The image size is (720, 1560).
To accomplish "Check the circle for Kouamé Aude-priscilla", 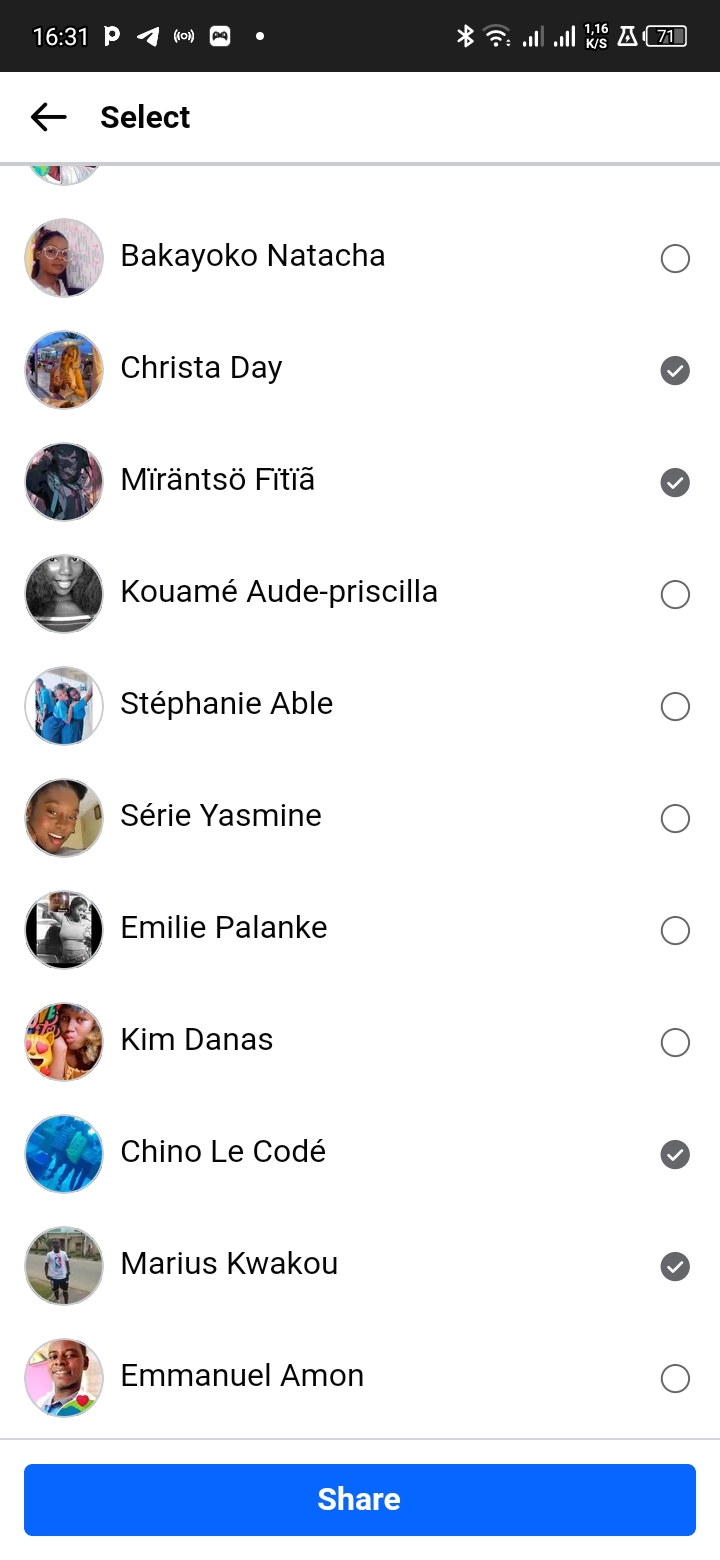I will [675, 595].
